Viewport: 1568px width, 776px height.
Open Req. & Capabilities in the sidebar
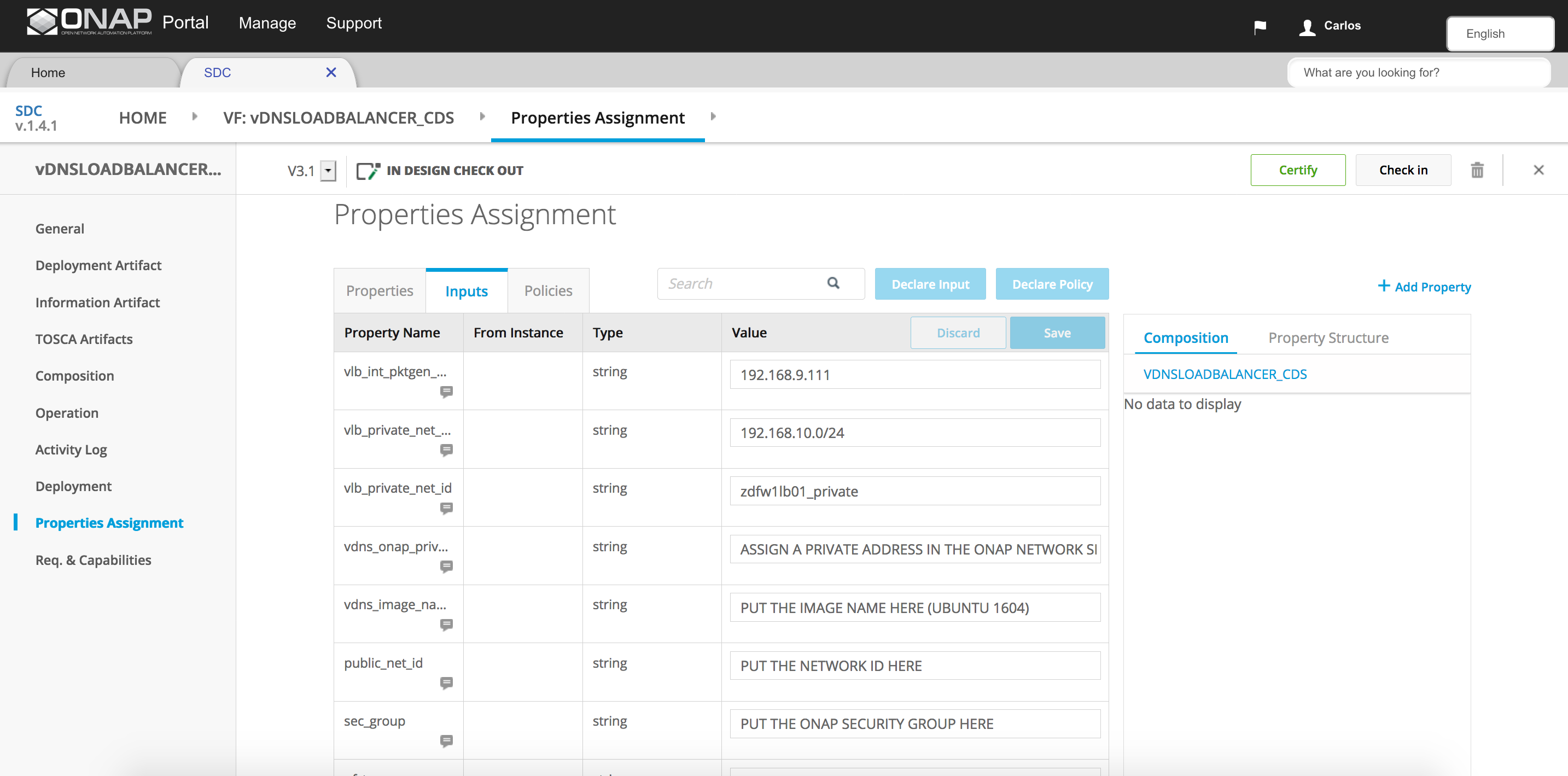pyautogui.click(x=94, y=560)
